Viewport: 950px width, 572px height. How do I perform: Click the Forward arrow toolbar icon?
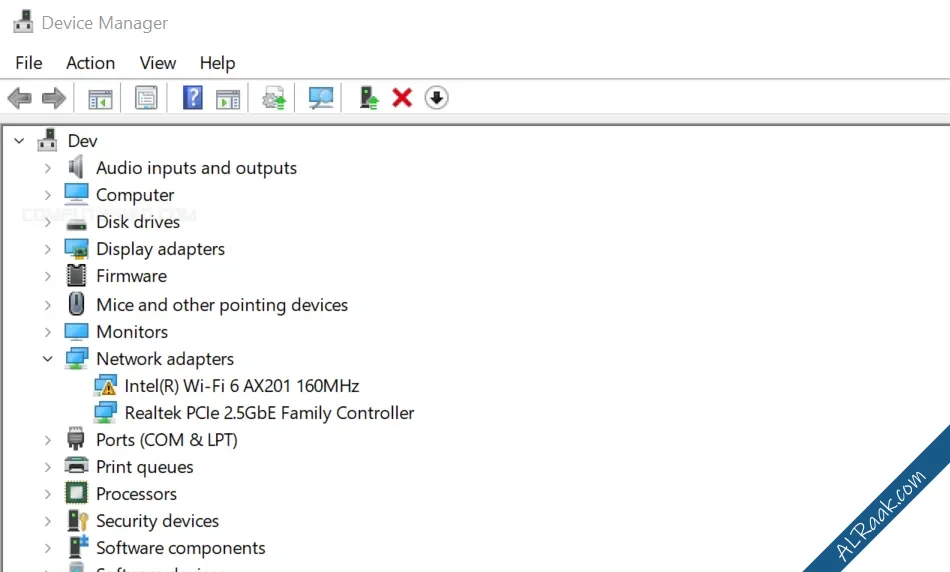click(54, 98)
